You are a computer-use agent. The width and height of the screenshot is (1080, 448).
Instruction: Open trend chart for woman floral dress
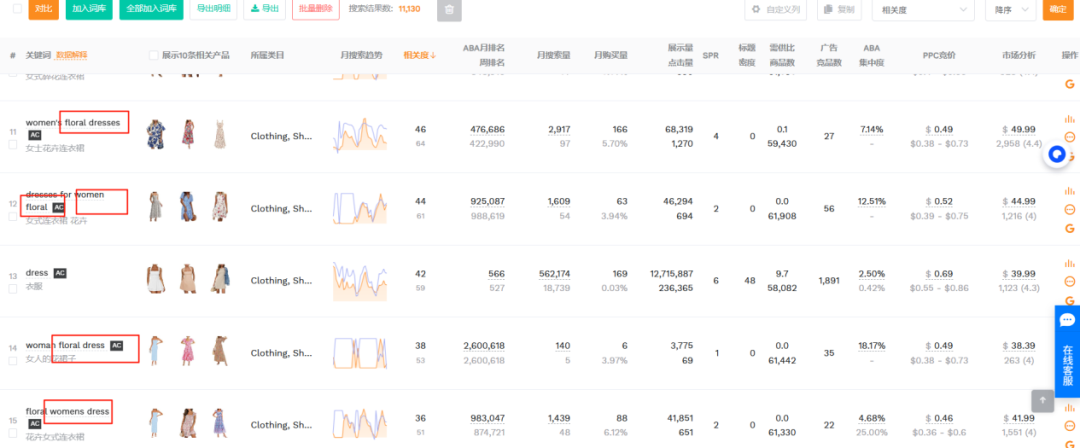(x=360, y=353)
